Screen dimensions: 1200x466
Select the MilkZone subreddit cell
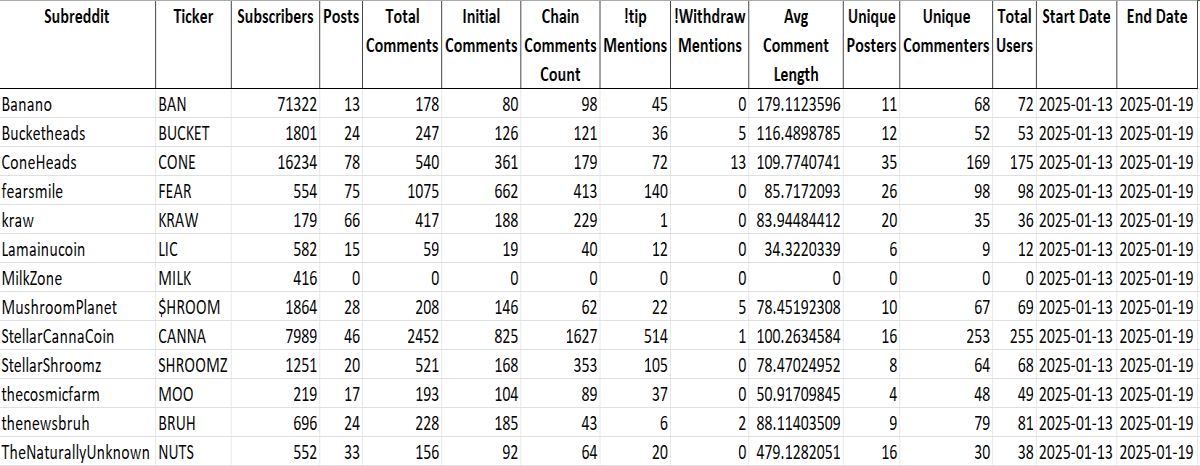[78, 278]
